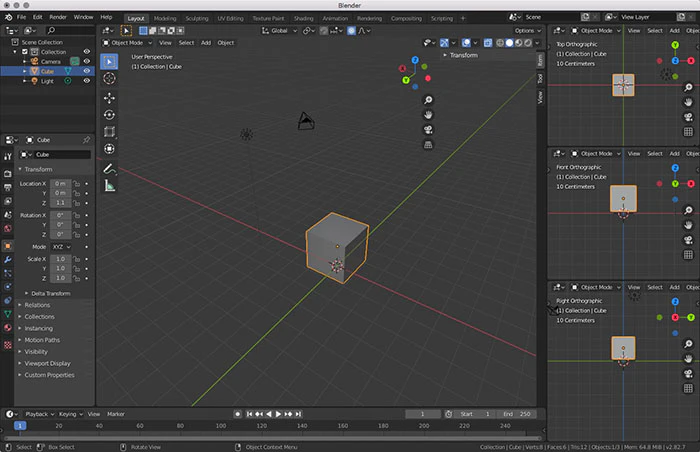Click the Scale Y value field
The width and height of the screenshot is (700, 452).
click(x=60, y=268)
